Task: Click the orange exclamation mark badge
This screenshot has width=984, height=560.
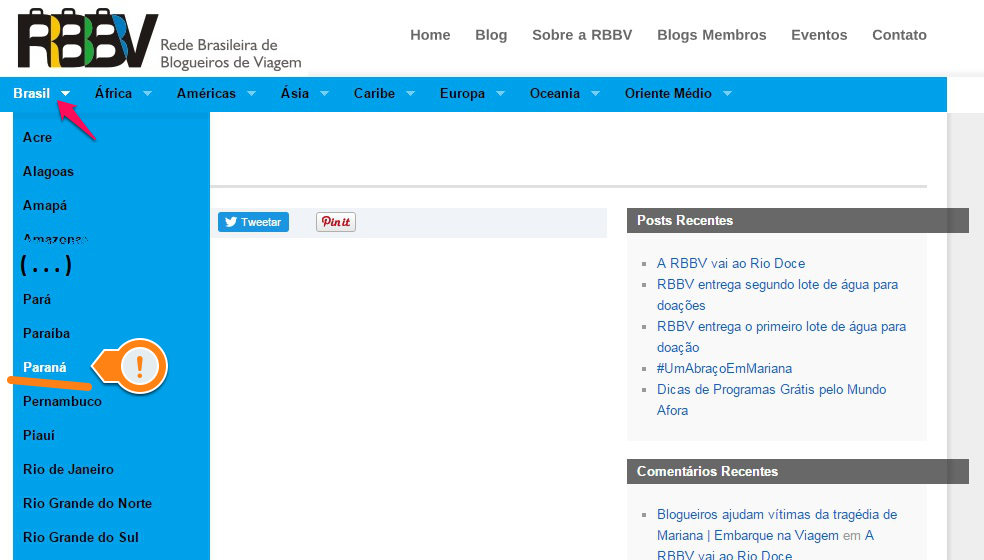Action: tap(139, 367)
